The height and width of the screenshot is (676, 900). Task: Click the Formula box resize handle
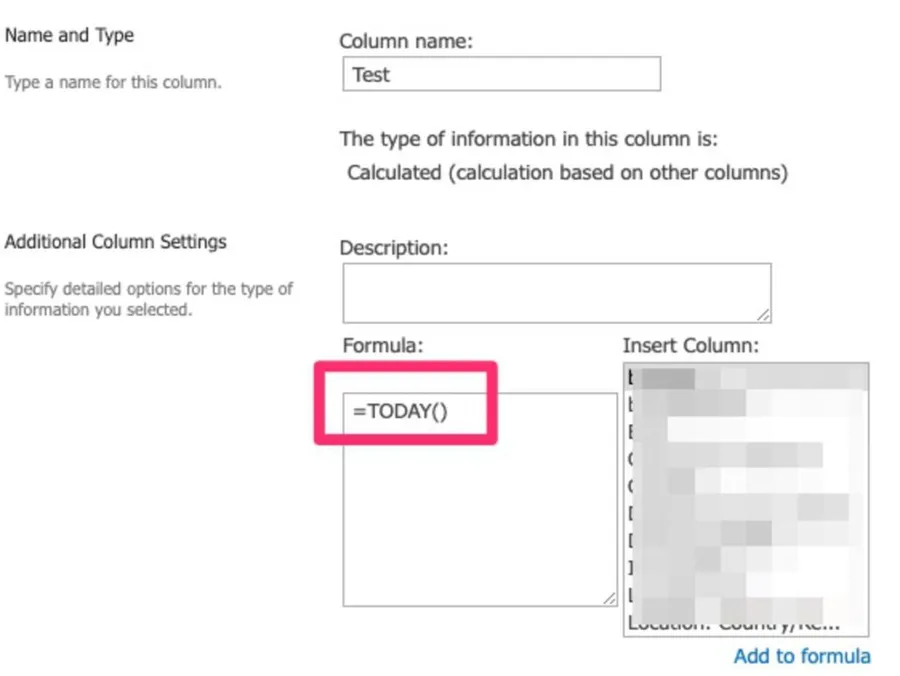[609, 598]
